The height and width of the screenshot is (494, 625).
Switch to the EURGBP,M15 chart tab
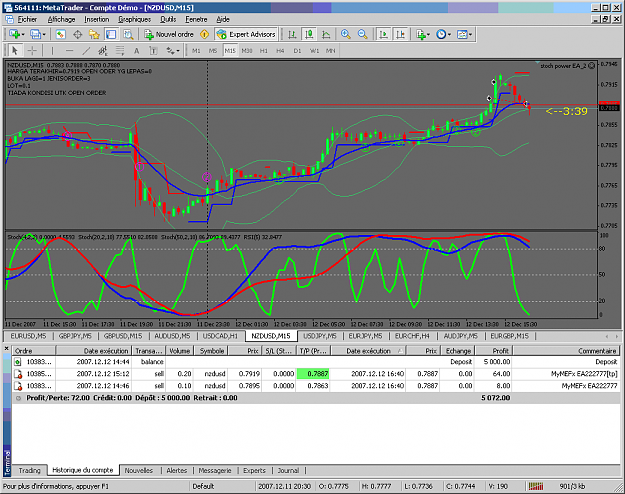(509, 336)
